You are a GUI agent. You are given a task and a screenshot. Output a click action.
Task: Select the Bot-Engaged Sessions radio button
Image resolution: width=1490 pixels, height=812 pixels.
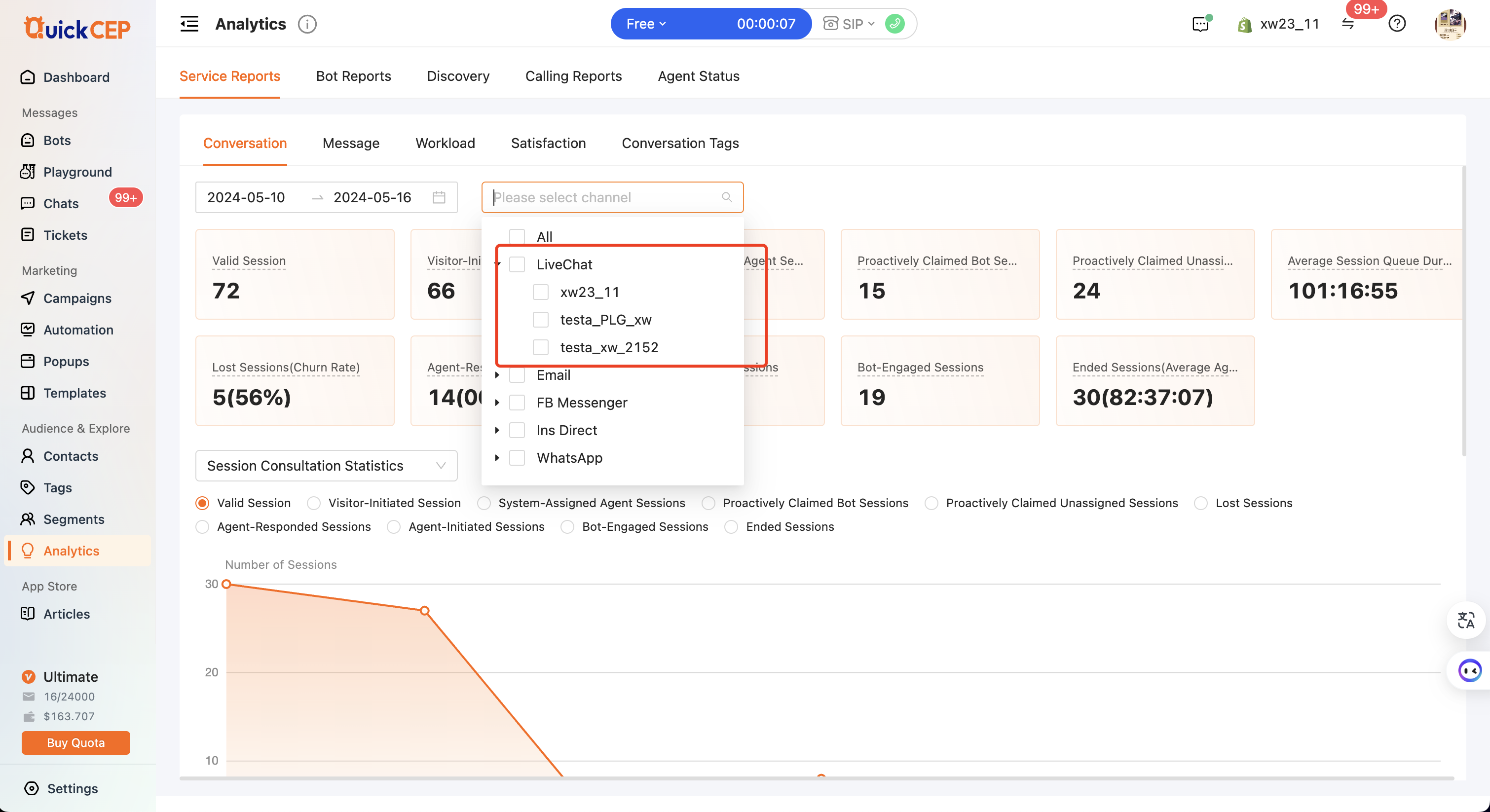(x=567, y=527)
